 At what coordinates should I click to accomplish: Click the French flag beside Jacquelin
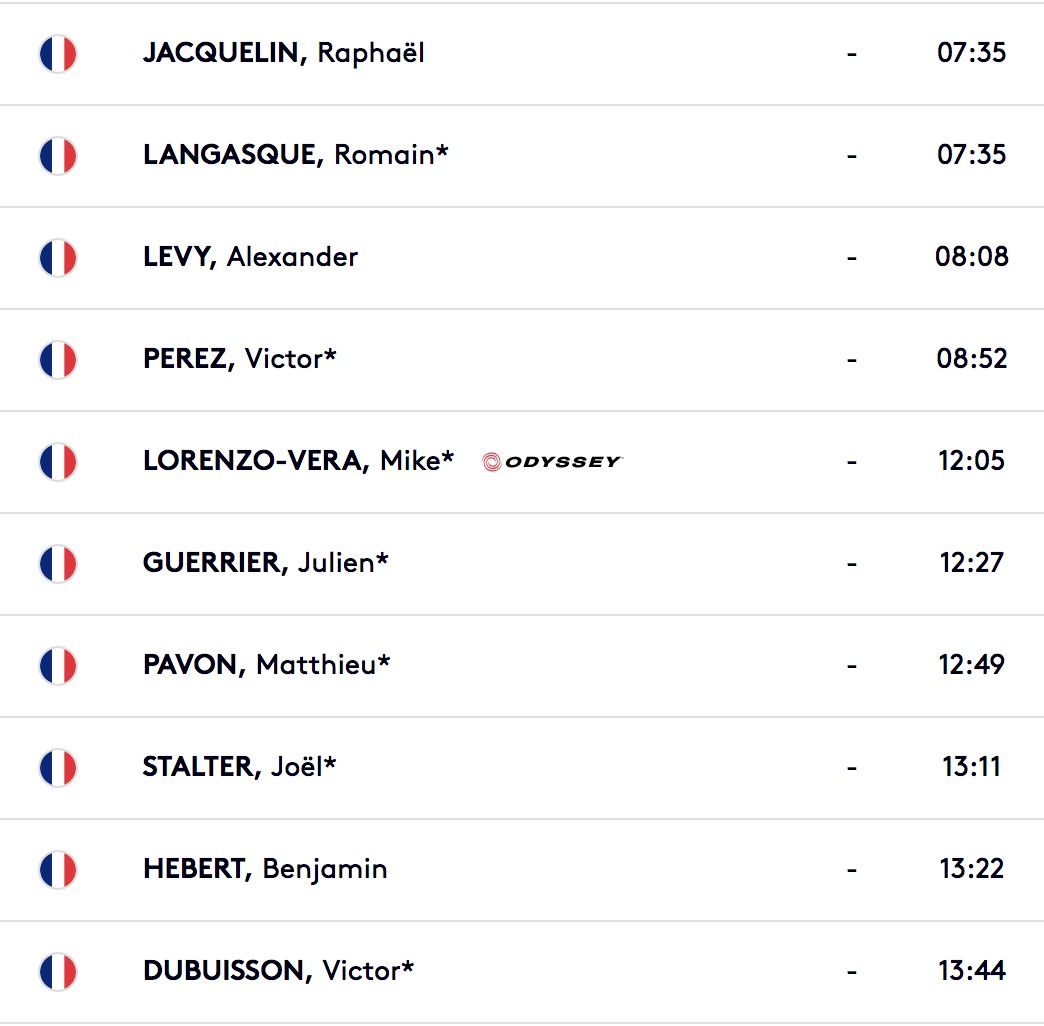click(x=58, y=53)
